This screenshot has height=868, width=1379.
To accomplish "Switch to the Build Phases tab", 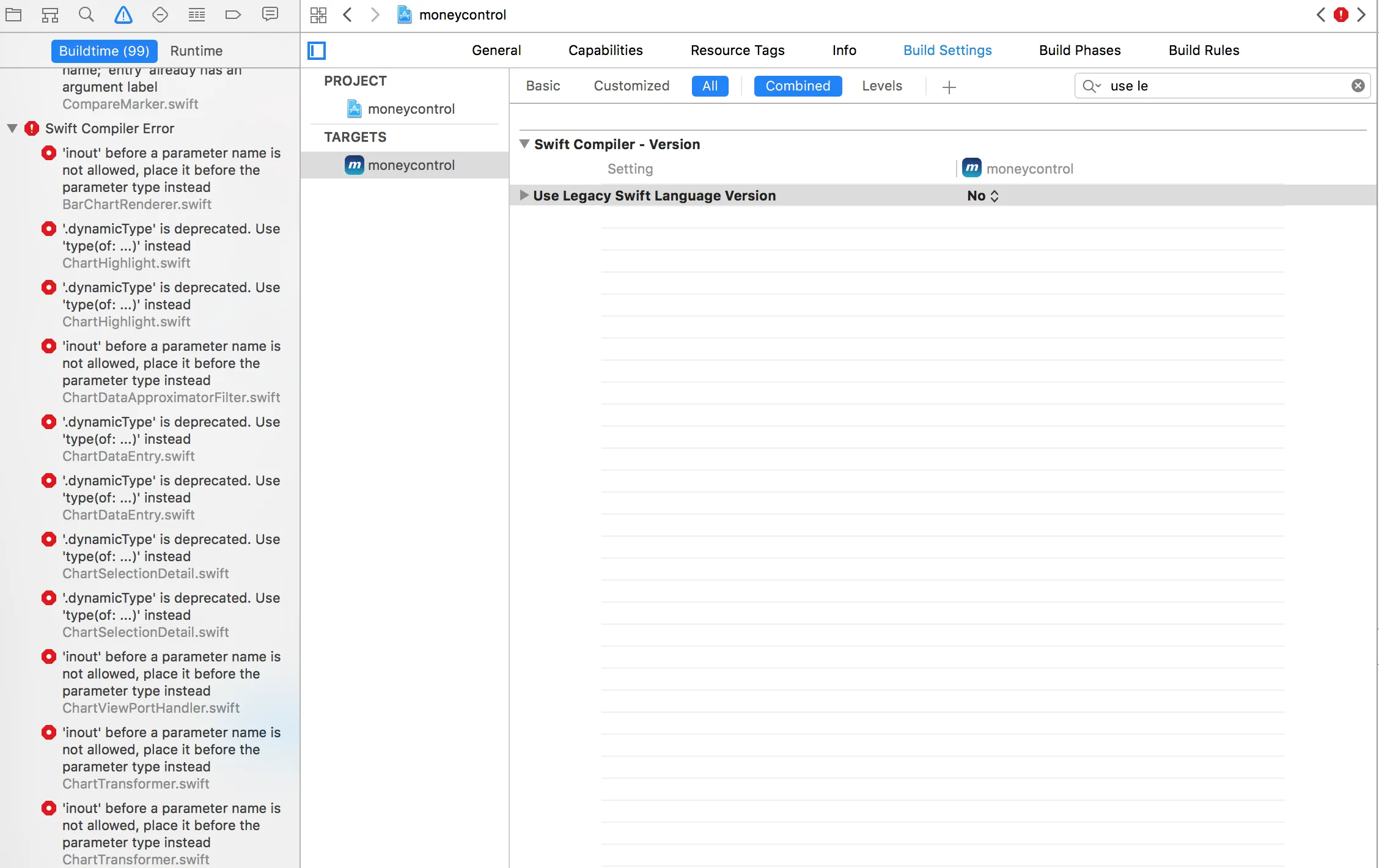I will [x=1079, y=50].
